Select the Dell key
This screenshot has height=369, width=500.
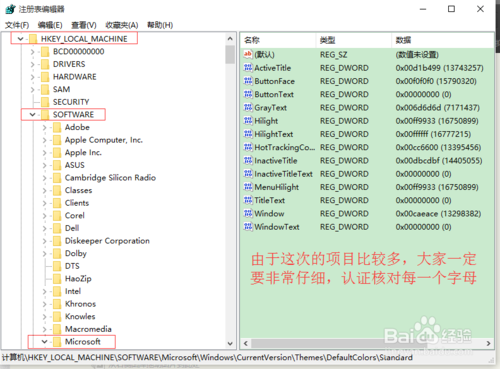[x=72, y=228]
